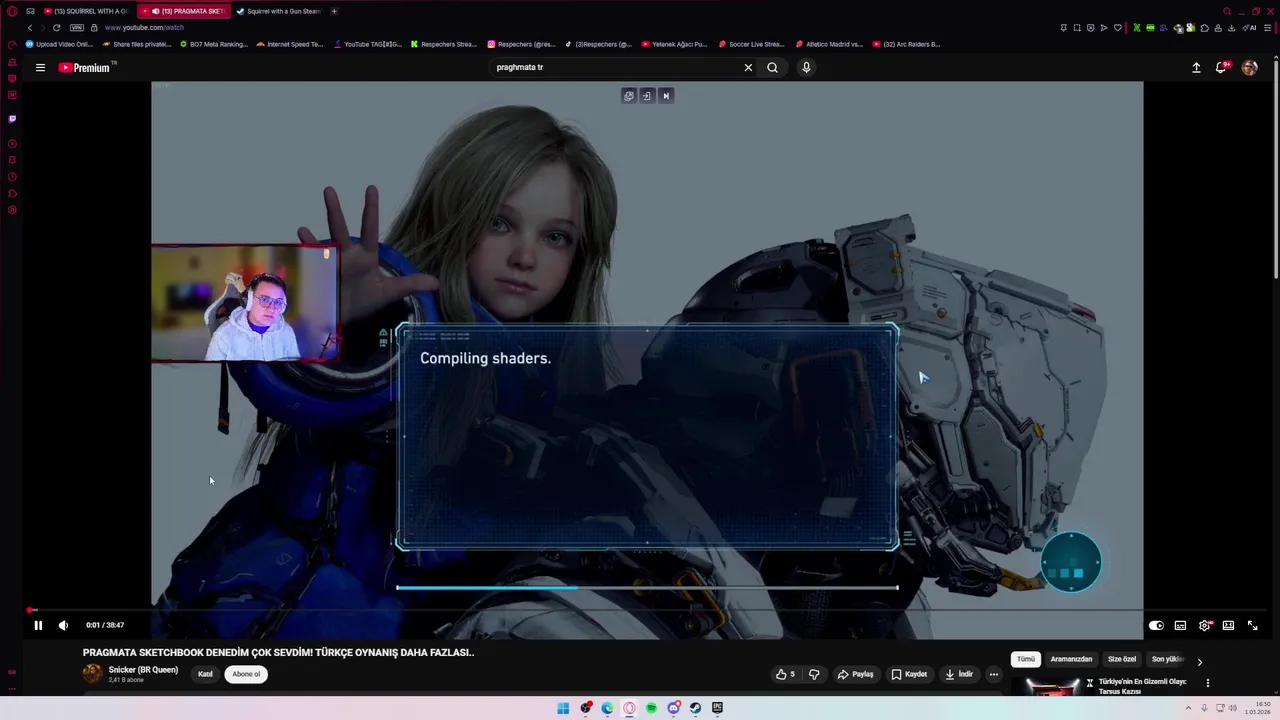The image size is (1280, 720).
Task: Select the Aramanızdan filter chip
Action: (1071, 659)
